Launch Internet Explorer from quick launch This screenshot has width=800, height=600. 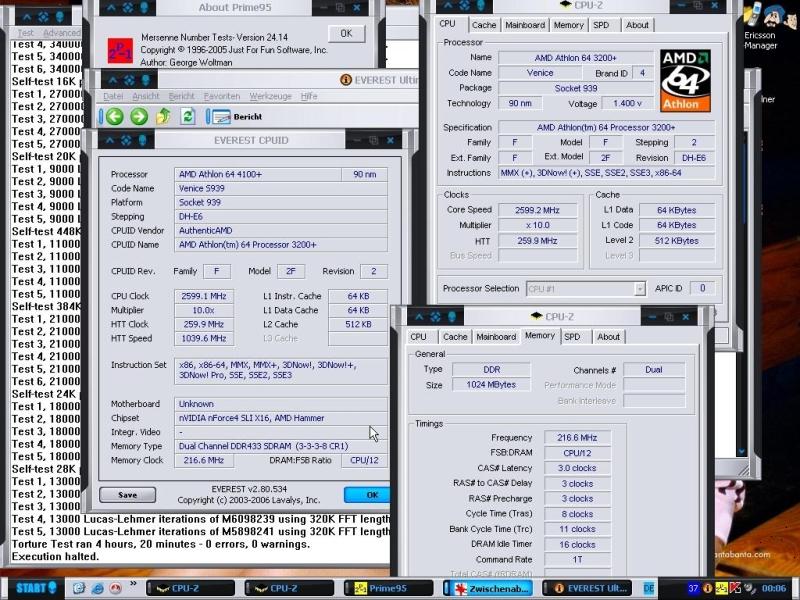[x=97, y=588]
